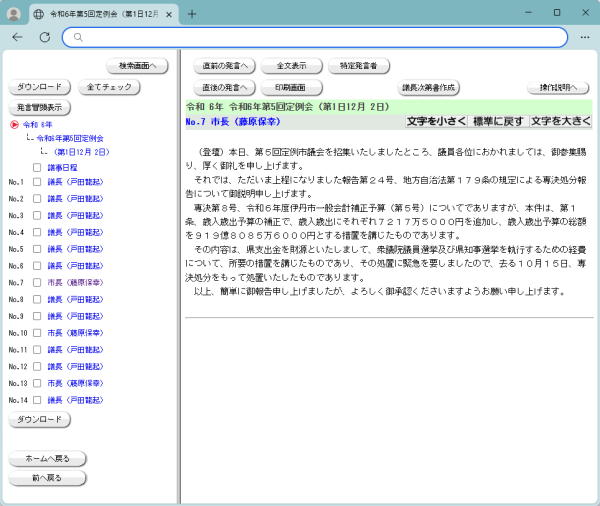This screenshot has width=600, height=506.
Task: Click the ホームへ戻る button
Action: pyautogui.click(x=47, y=459)
